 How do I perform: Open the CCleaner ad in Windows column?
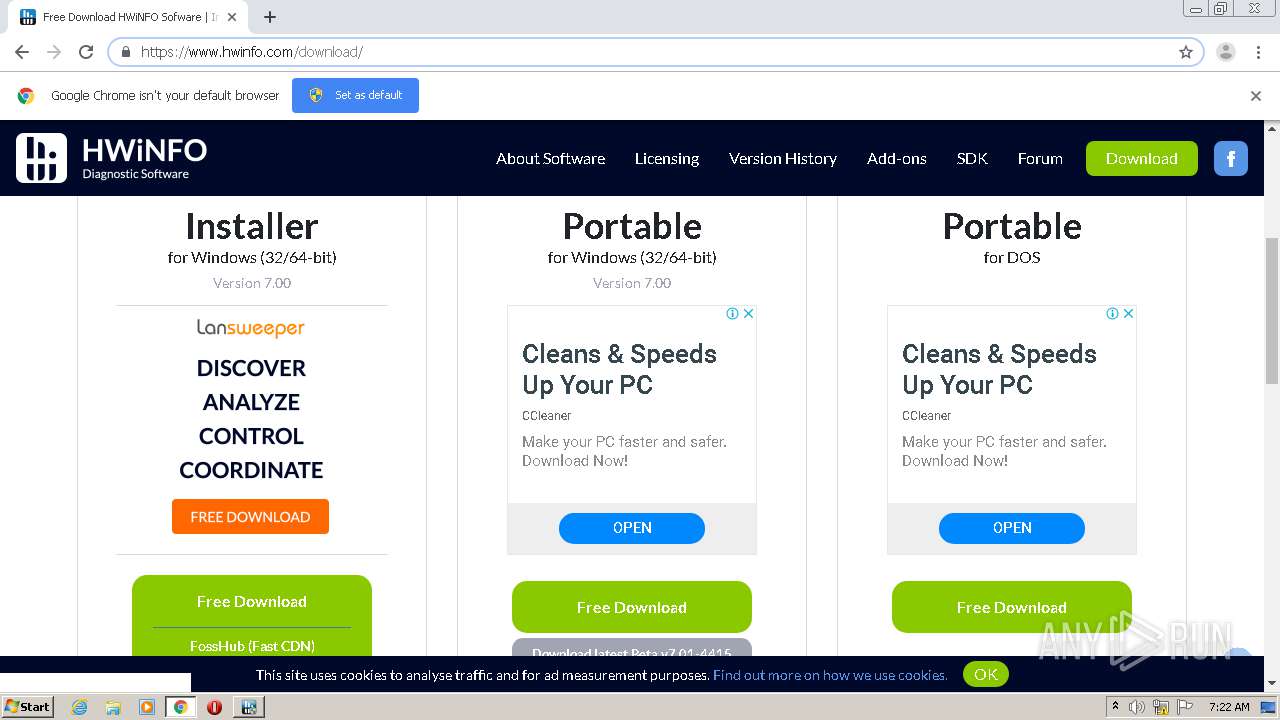[632, 528]
